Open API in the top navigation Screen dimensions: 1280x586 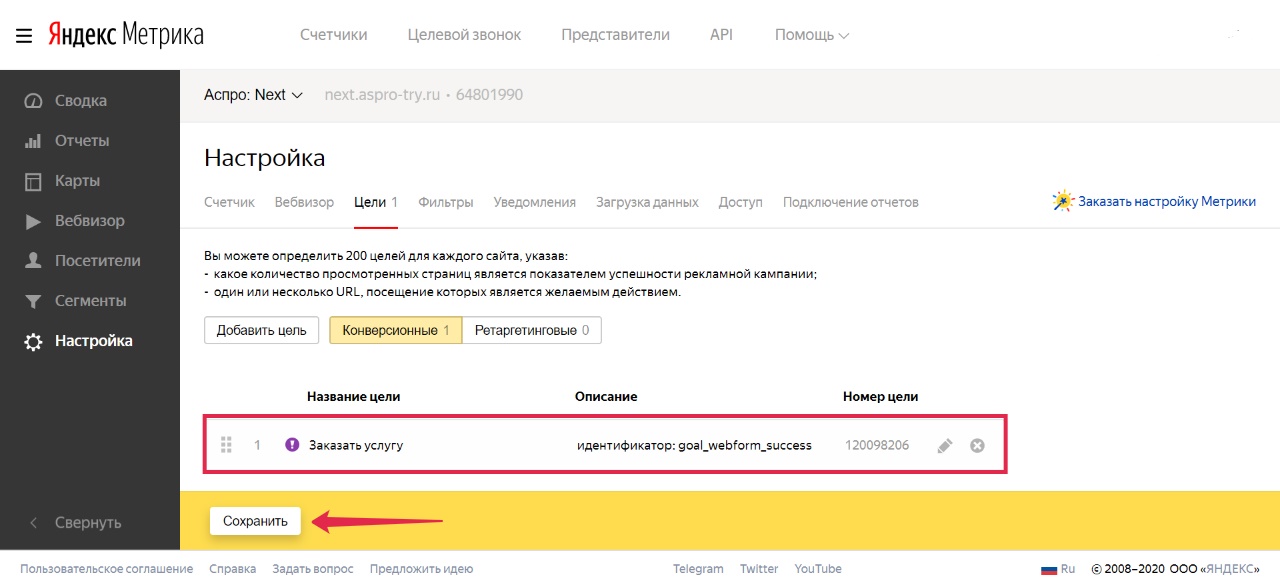pyautogui.click(x=721, y=35)
